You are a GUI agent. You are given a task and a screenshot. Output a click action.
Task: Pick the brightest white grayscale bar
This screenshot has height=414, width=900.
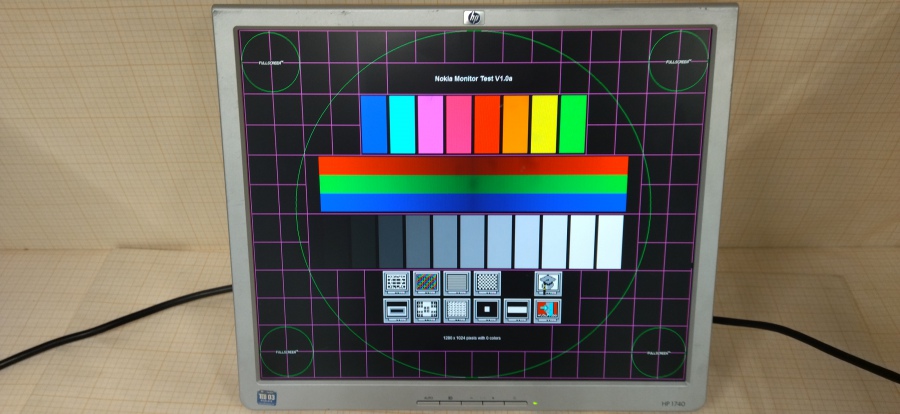point(609,241)
